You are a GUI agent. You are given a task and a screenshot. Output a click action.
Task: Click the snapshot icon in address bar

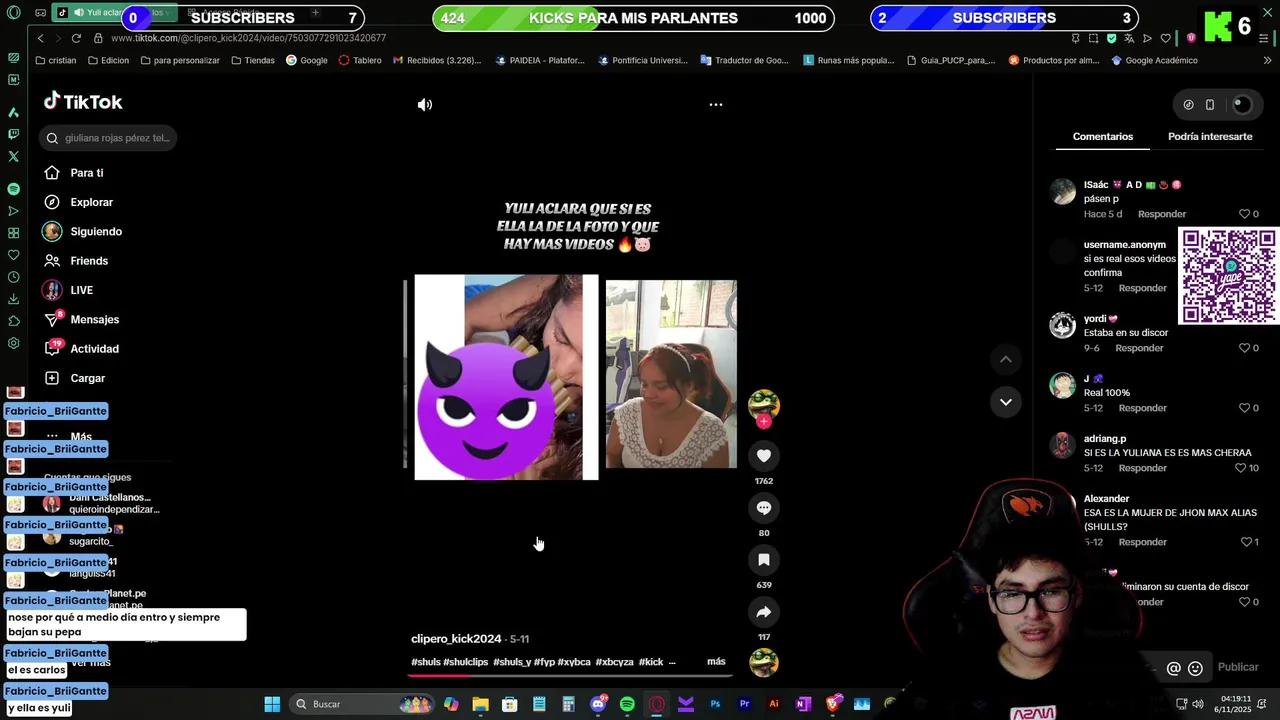pyautogui.click(x=1093, y=38)
